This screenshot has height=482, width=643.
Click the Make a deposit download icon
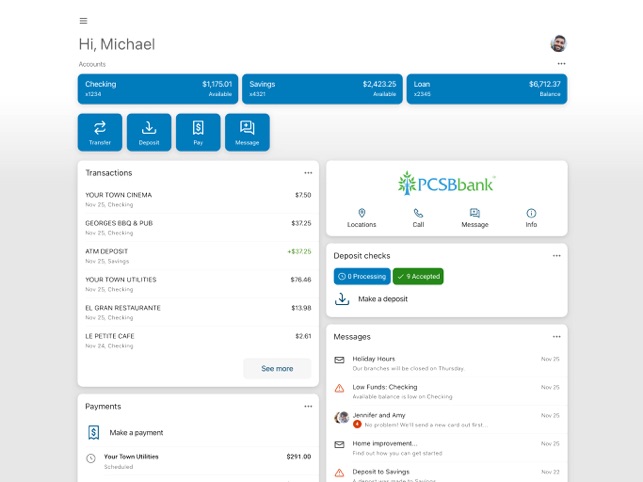click(342, 299)
